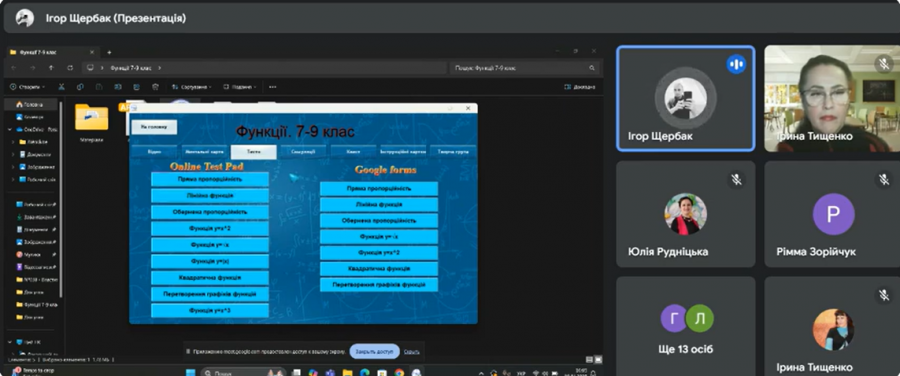Image resolution: width=900 pixels, height=376 pixels.
Task: Click the Закрыть доступ button
Action: pyautogui.click(x=374, y=351)
